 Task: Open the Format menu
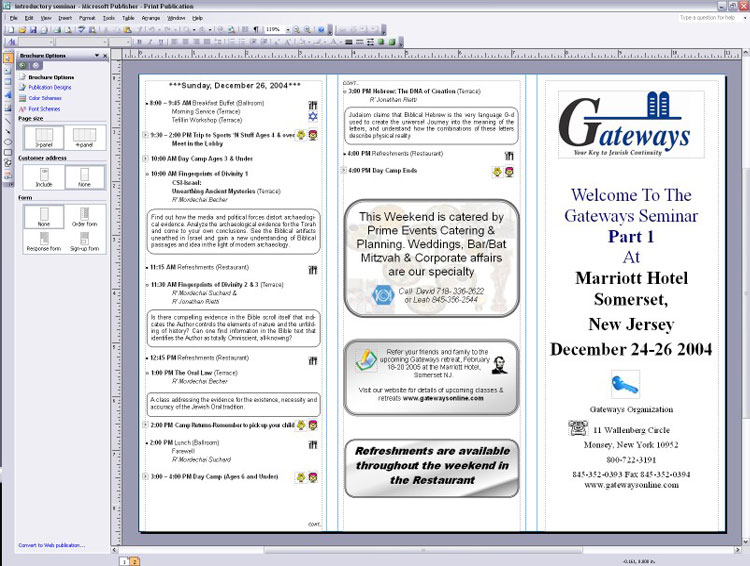tap(87, 18)
